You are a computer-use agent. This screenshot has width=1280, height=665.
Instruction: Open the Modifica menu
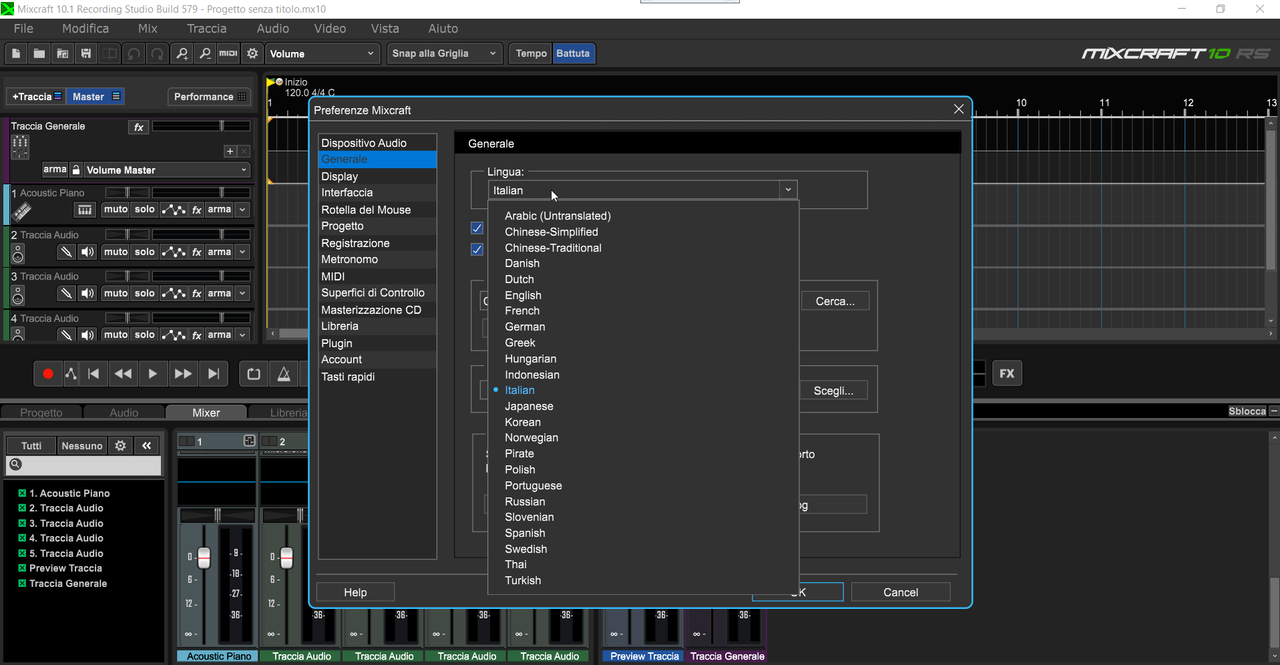click(85, 28)
